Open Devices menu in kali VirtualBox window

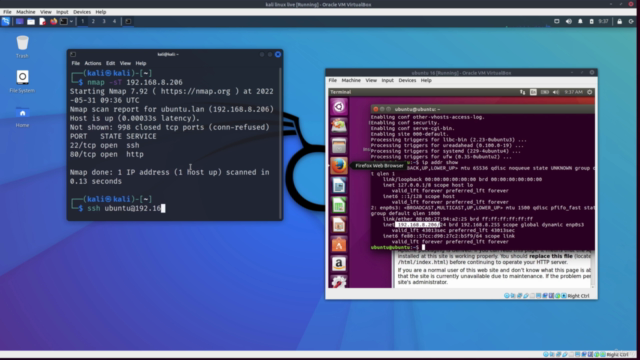click(x=82, y=12)
